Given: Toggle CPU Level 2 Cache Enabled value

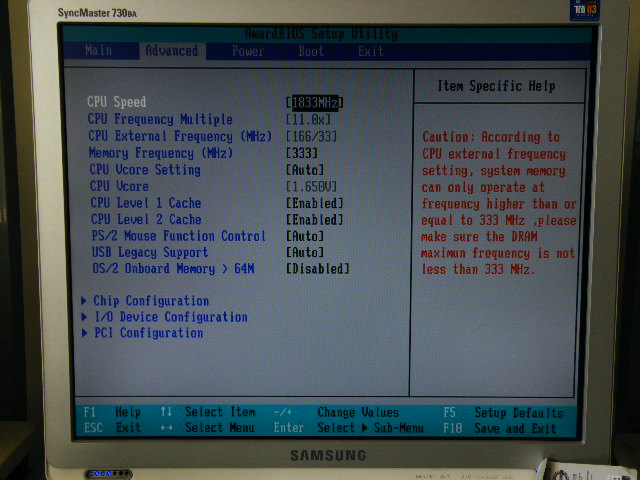Looking at the screenshot, I should tap(315, 220).
